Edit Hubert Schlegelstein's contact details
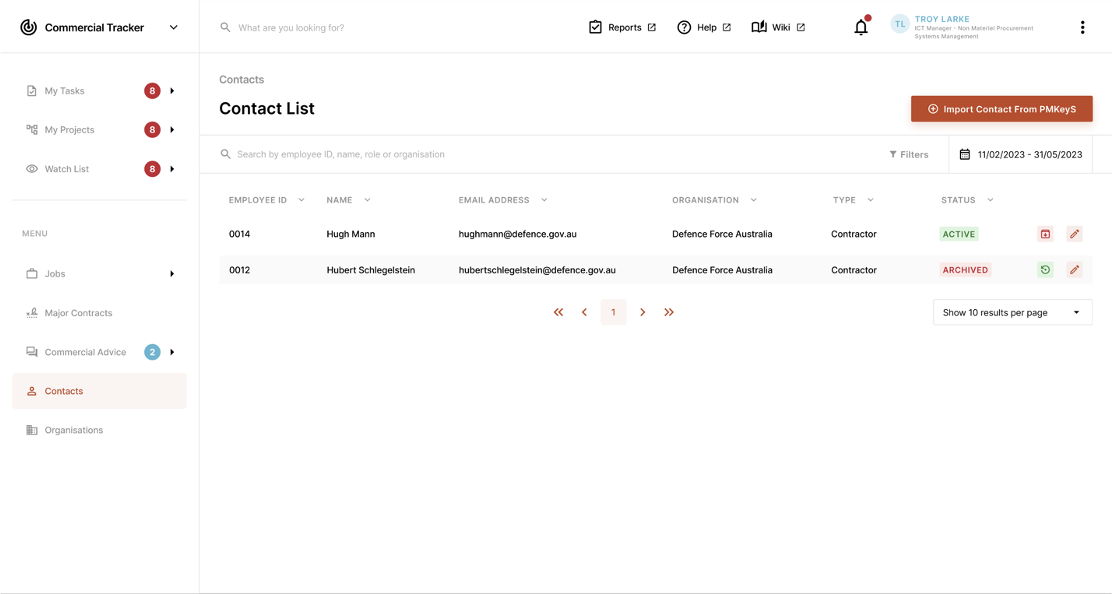 tap(1074, 269)
